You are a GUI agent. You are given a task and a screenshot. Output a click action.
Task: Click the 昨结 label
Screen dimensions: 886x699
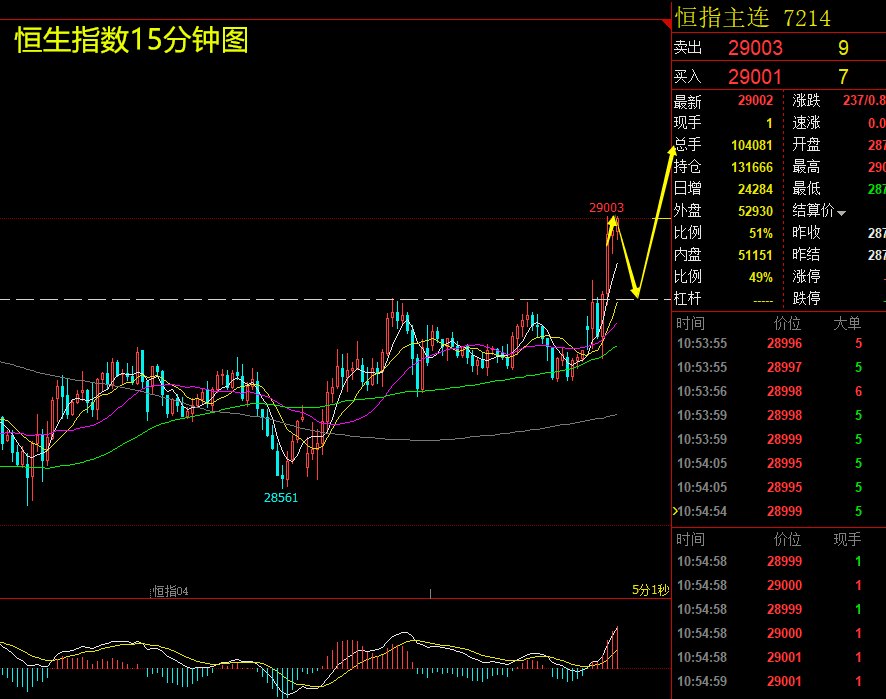(x=806, y=255)
